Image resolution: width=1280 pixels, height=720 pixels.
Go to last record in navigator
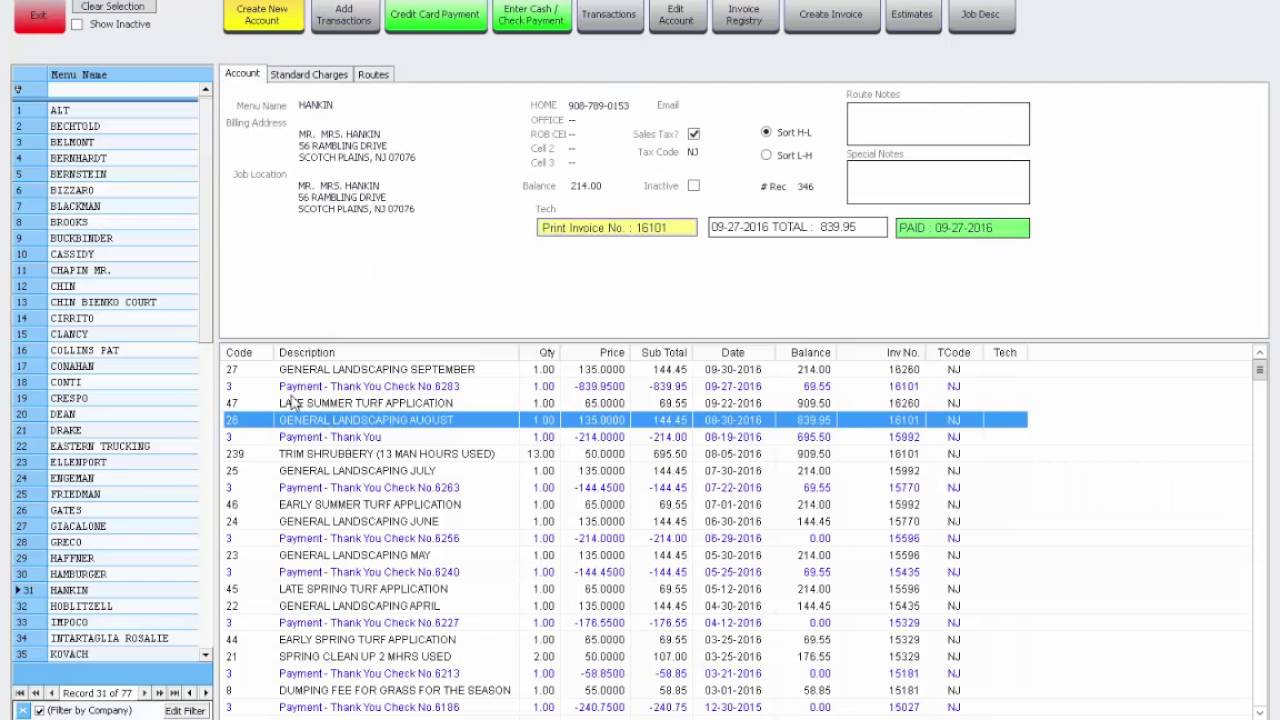175,693
